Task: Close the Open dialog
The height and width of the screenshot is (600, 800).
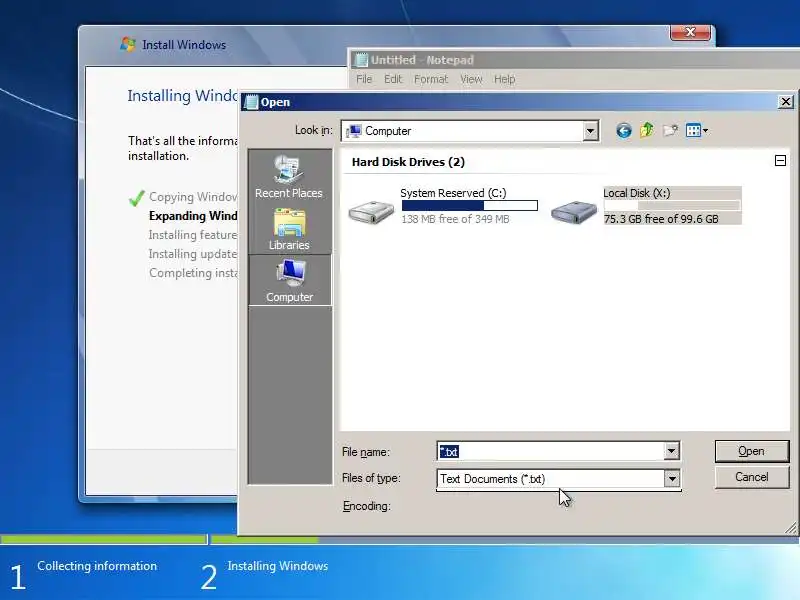Action: point(786,102)
